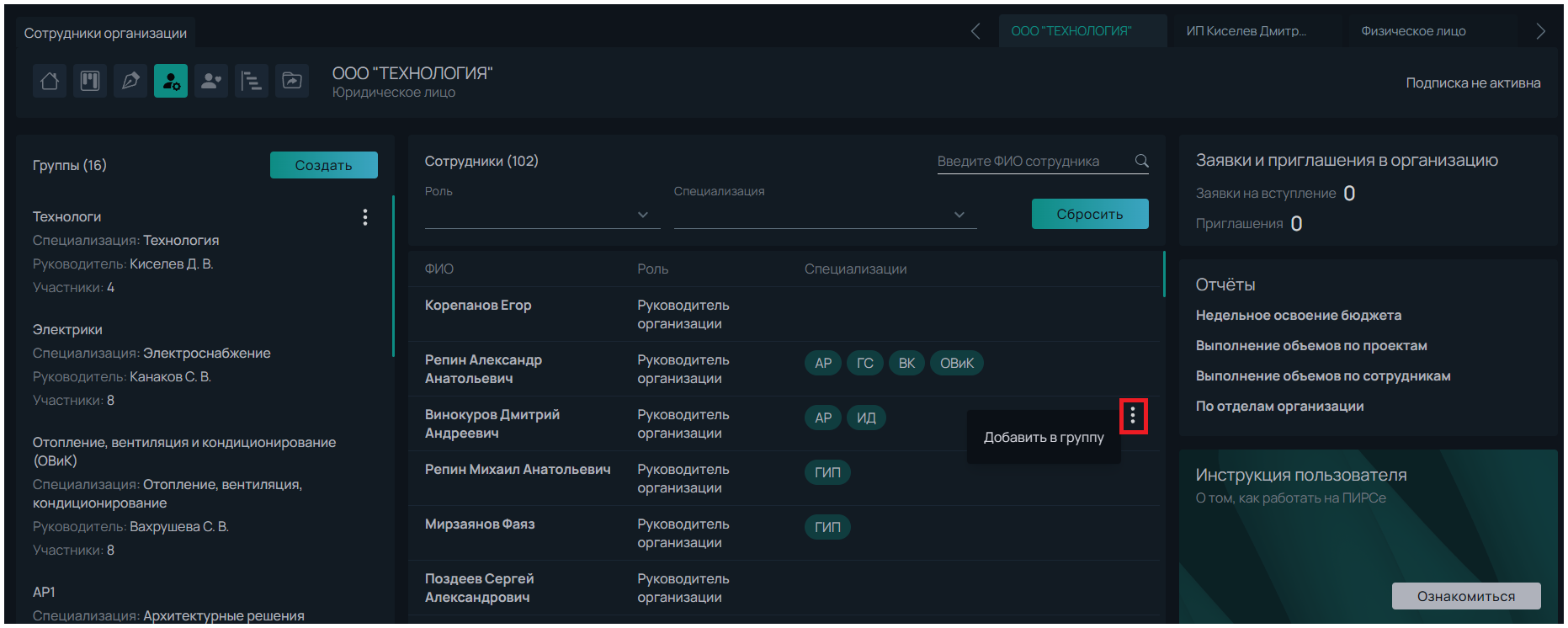This screenshot has height=628, width=1568.
Task: Open the Технологи group three-dot menu
Action: (x=364, y=217)
